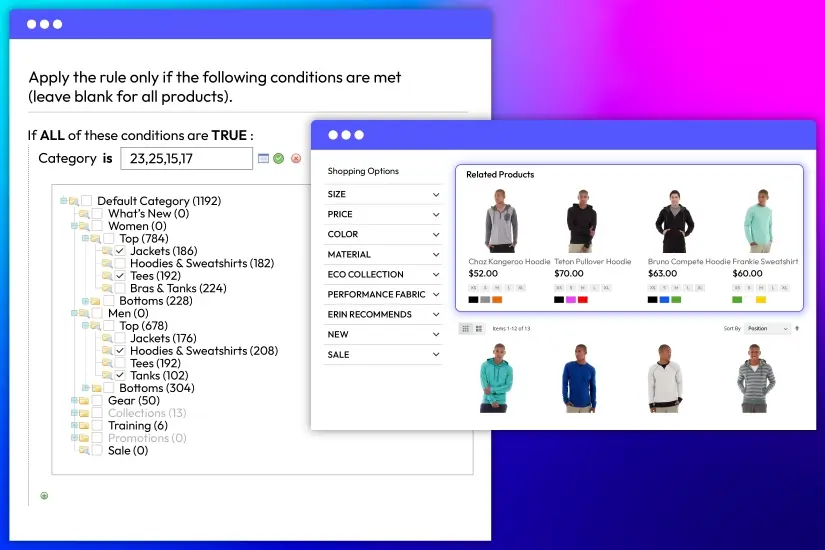Click the folder icon beside Sale (0)
825x550 pixels.
84,451
